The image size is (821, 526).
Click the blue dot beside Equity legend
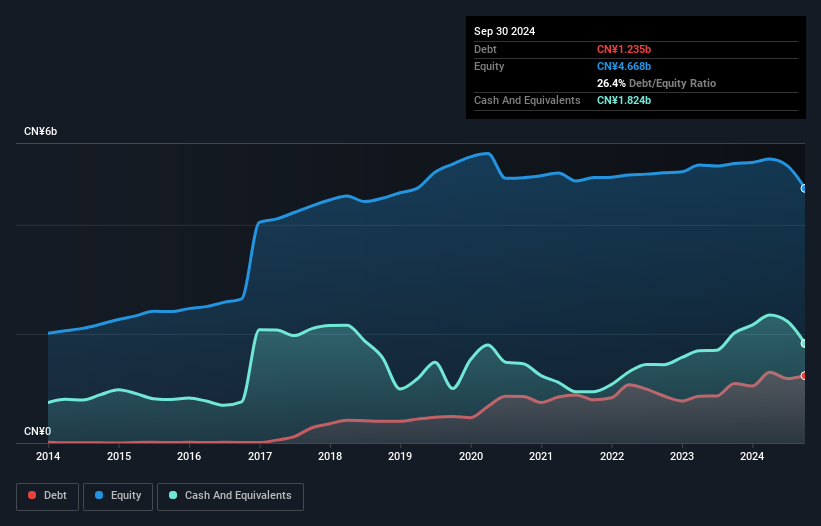[101, 496]
